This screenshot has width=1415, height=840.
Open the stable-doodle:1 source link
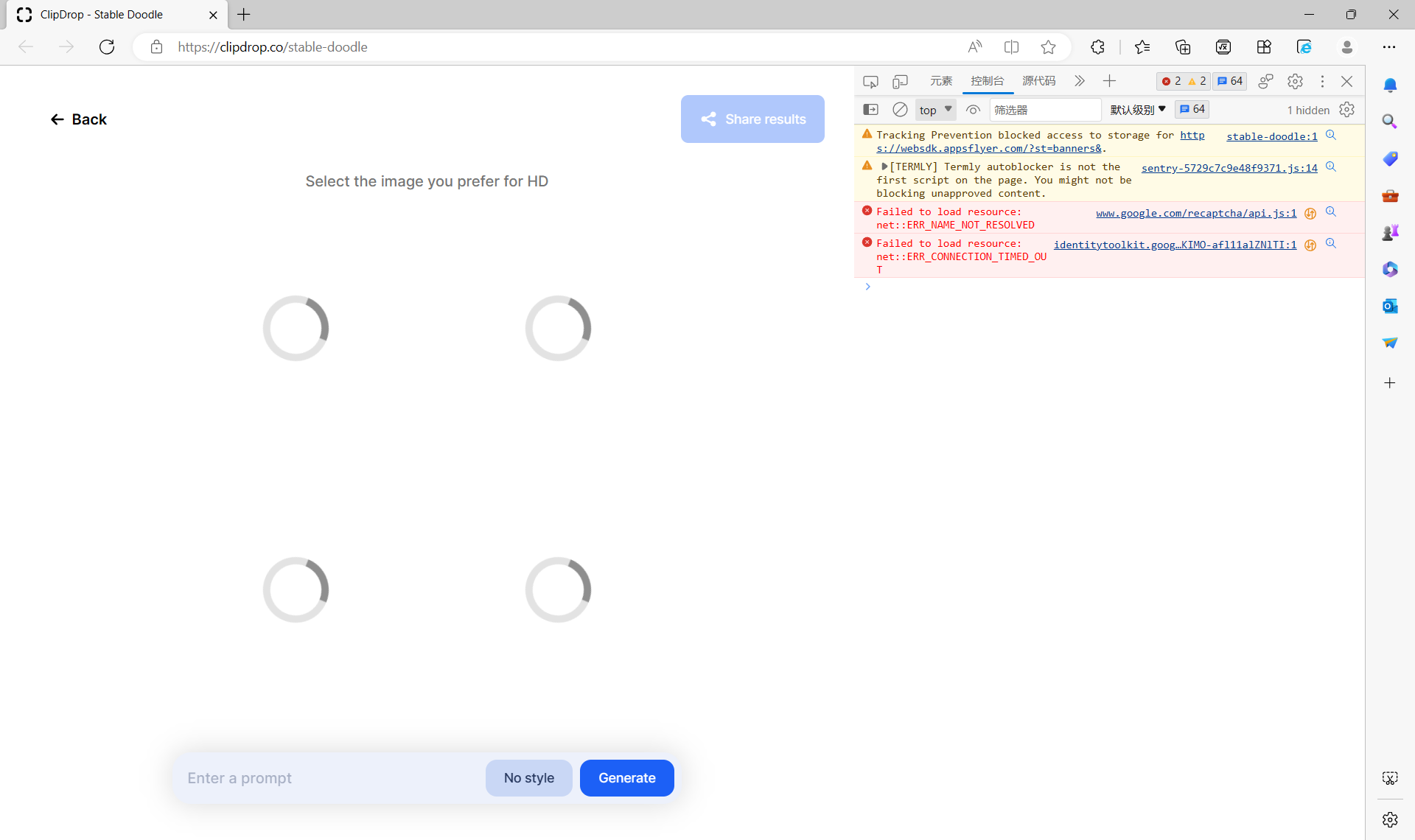tap(1271, 136)
